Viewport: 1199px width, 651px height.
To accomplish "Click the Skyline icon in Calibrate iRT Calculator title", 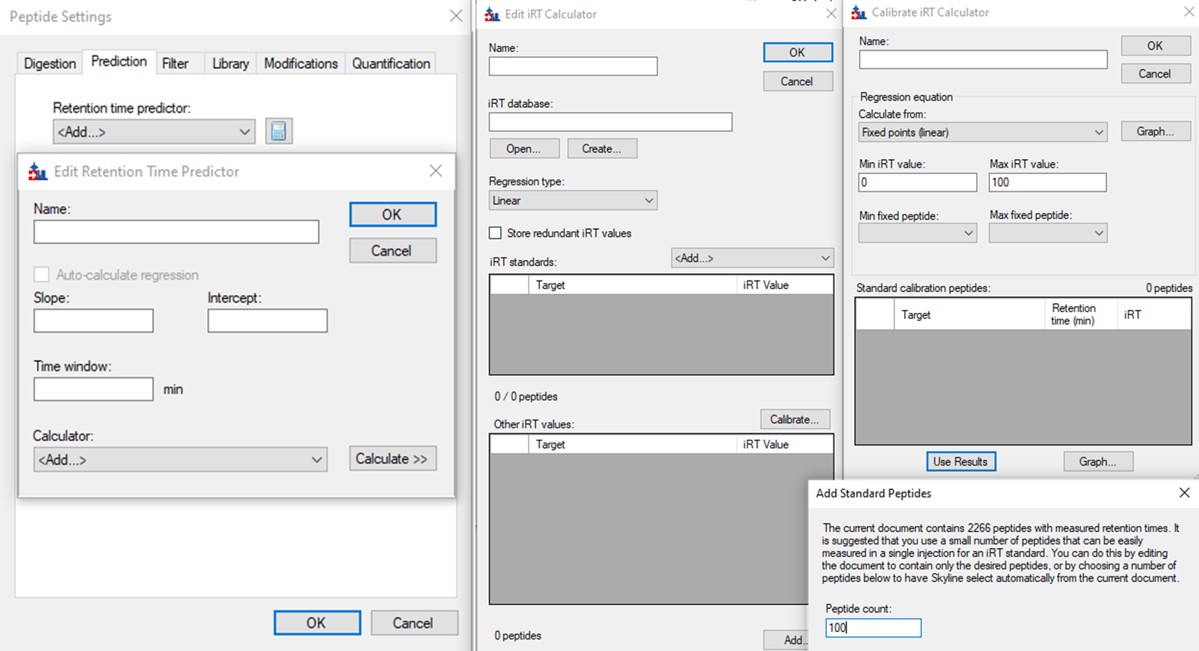I will pyautogui.click(x=859, y=12).
